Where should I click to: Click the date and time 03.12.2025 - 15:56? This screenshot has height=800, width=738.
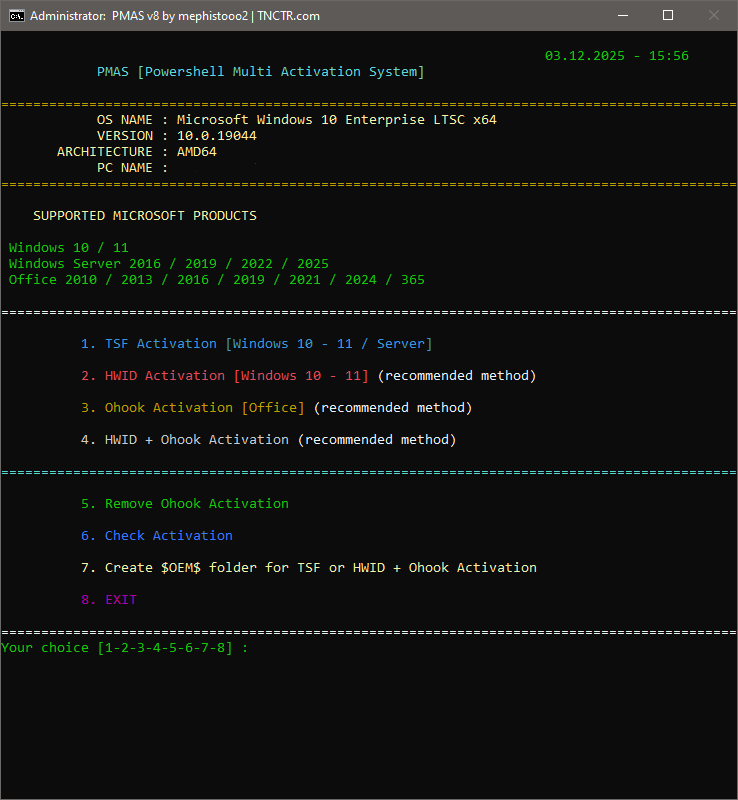[x=617, y=56]
